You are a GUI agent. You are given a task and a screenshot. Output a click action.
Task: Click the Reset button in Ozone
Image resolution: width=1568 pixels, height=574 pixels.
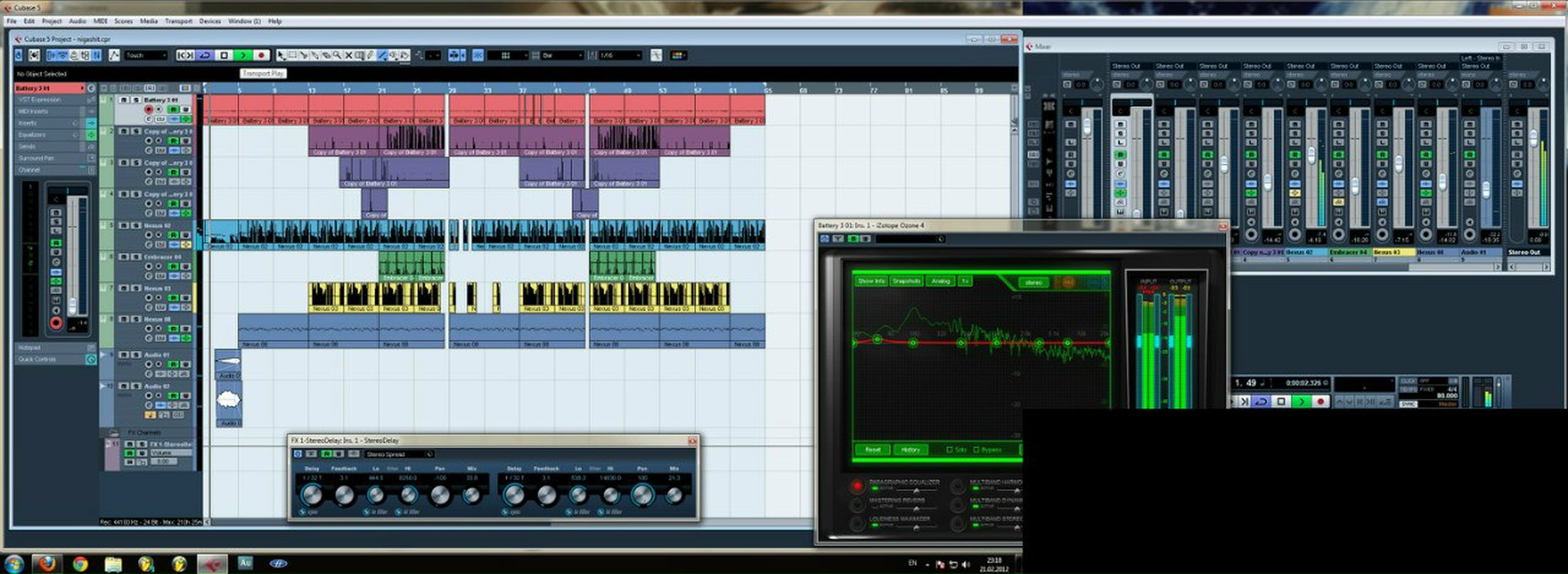click(872, 449)
